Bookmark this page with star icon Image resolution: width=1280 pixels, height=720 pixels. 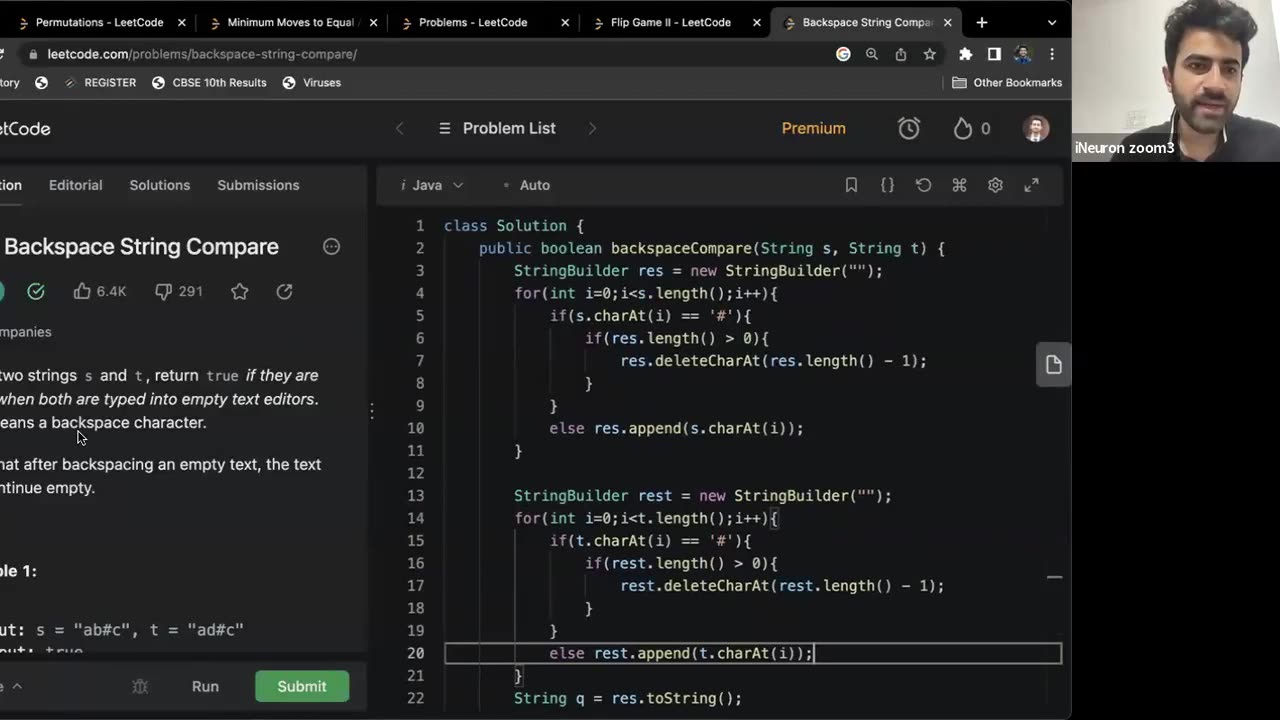pos(930,54)
